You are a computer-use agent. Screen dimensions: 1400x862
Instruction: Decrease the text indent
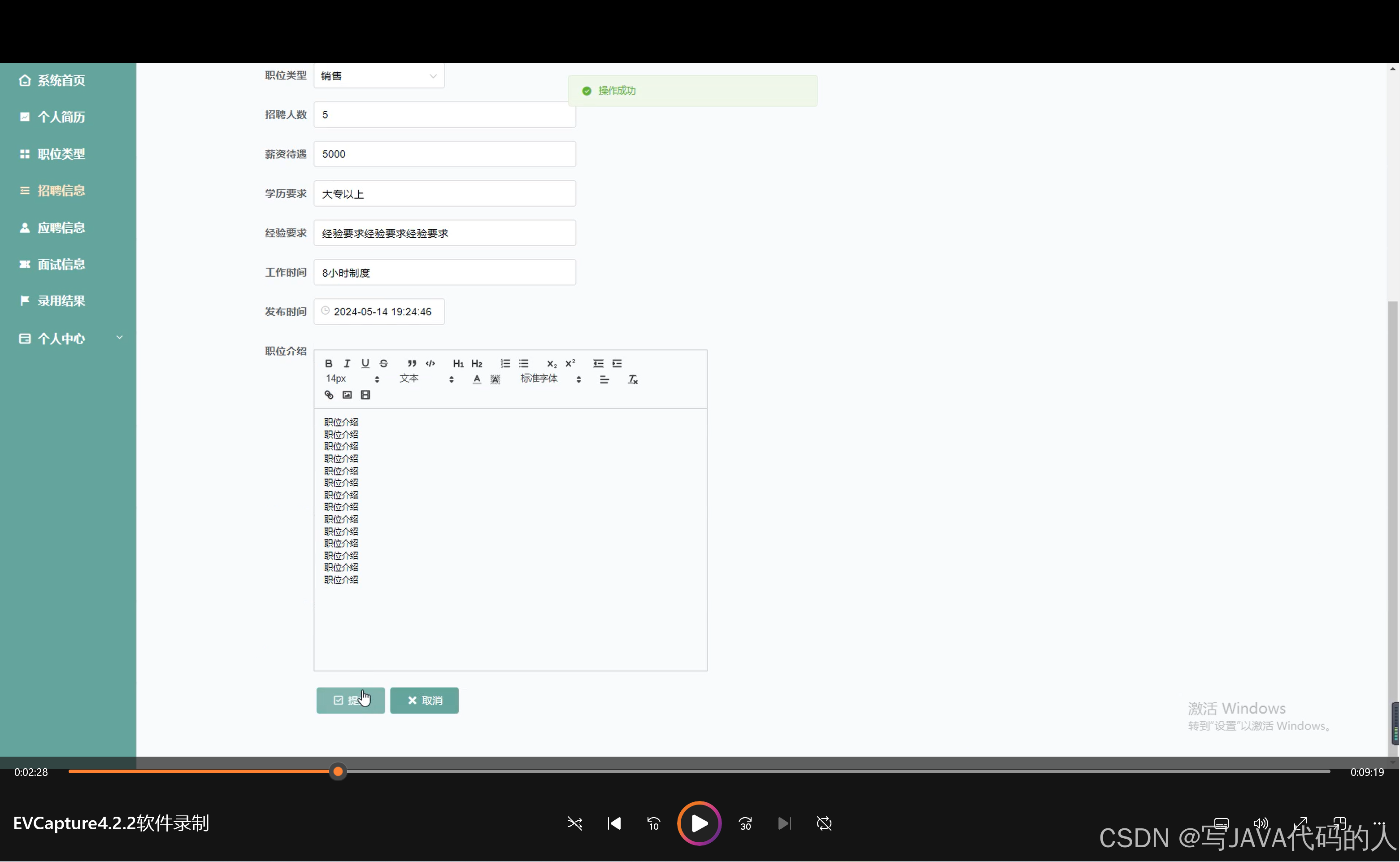tap(598, 363)
